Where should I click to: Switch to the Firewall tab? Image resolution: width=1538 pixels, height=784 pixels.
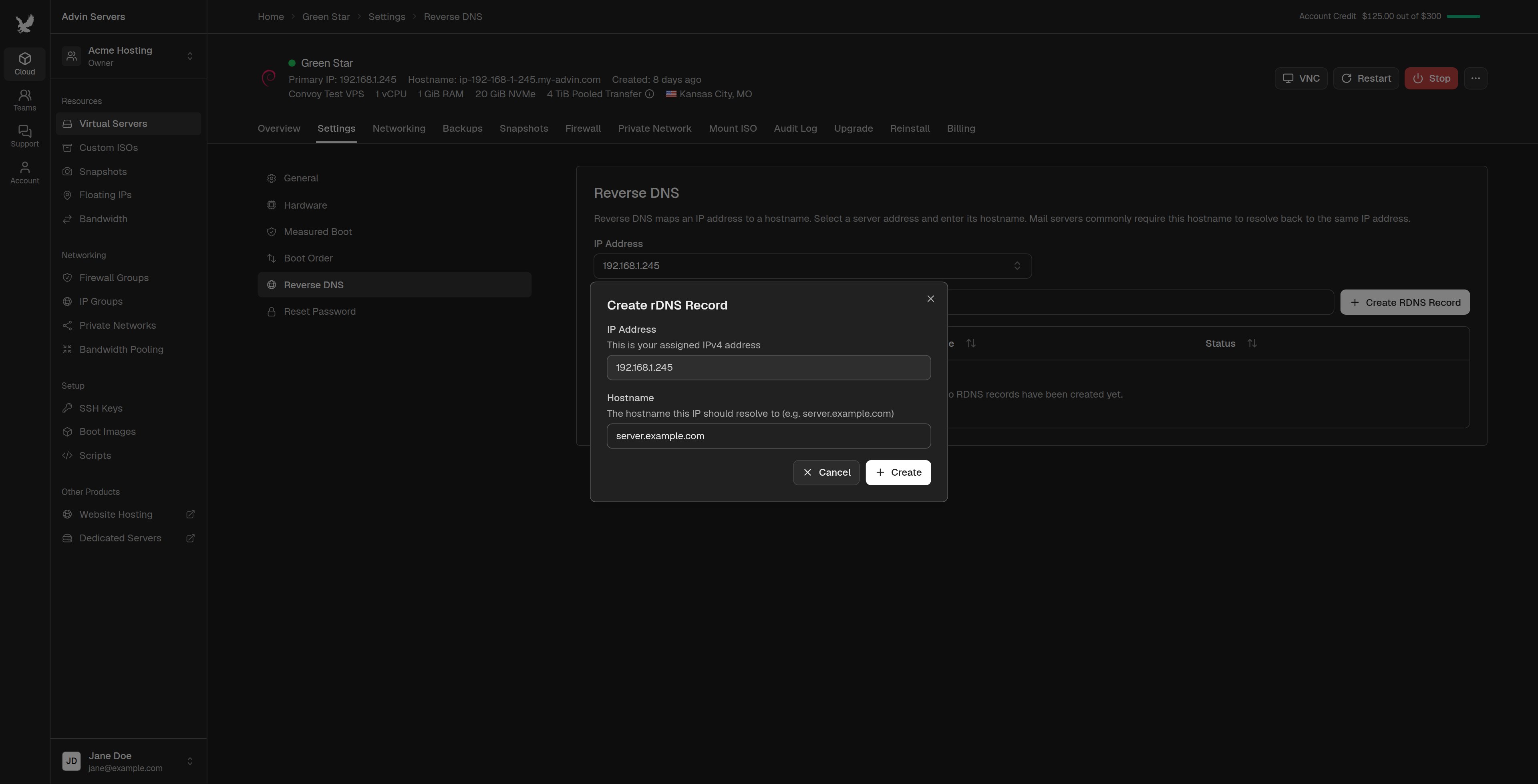pyautogui.click(x=583, y=129)
